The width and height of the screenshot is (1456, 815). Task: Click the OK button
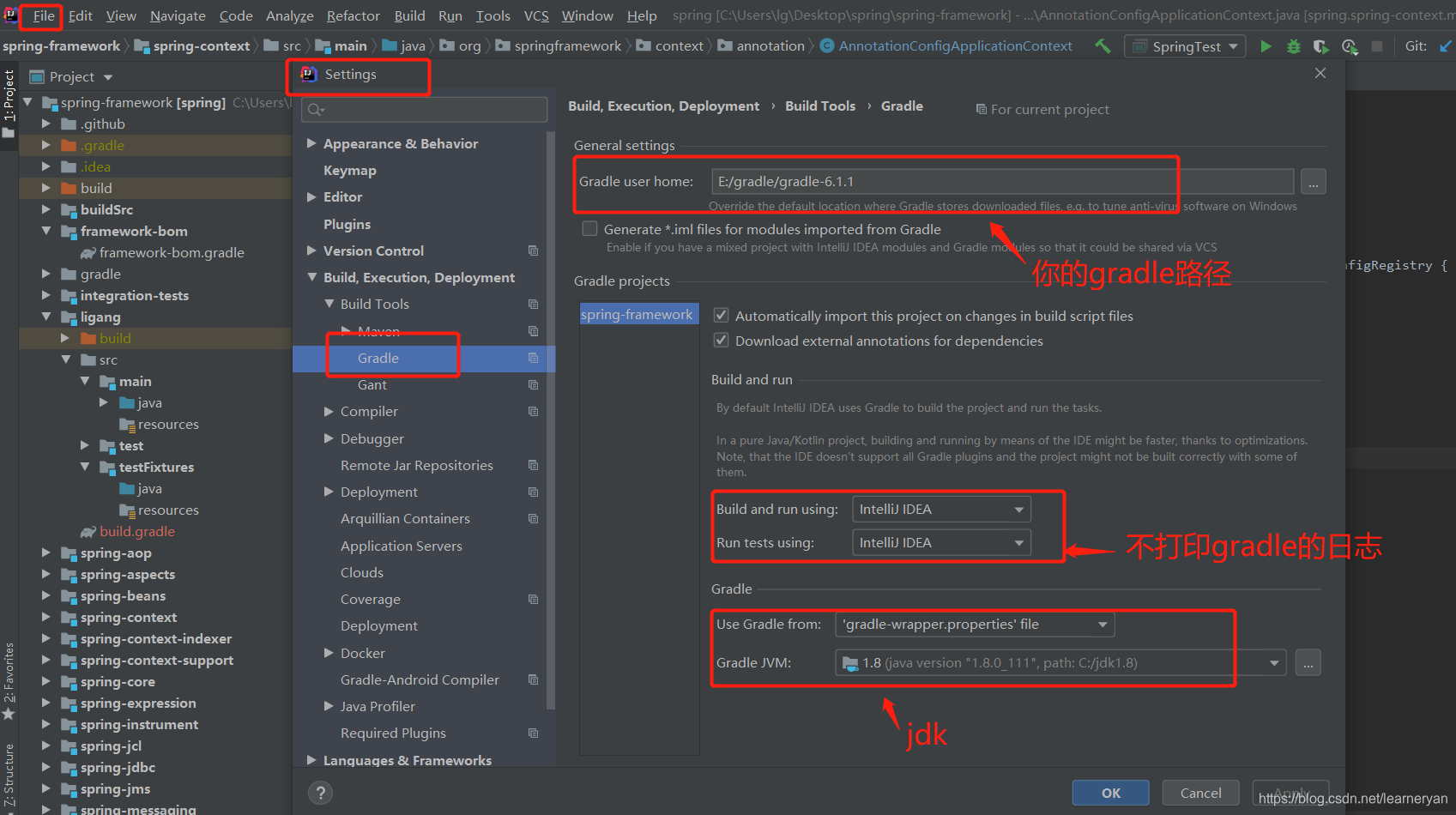click(x=1111, y=794)
